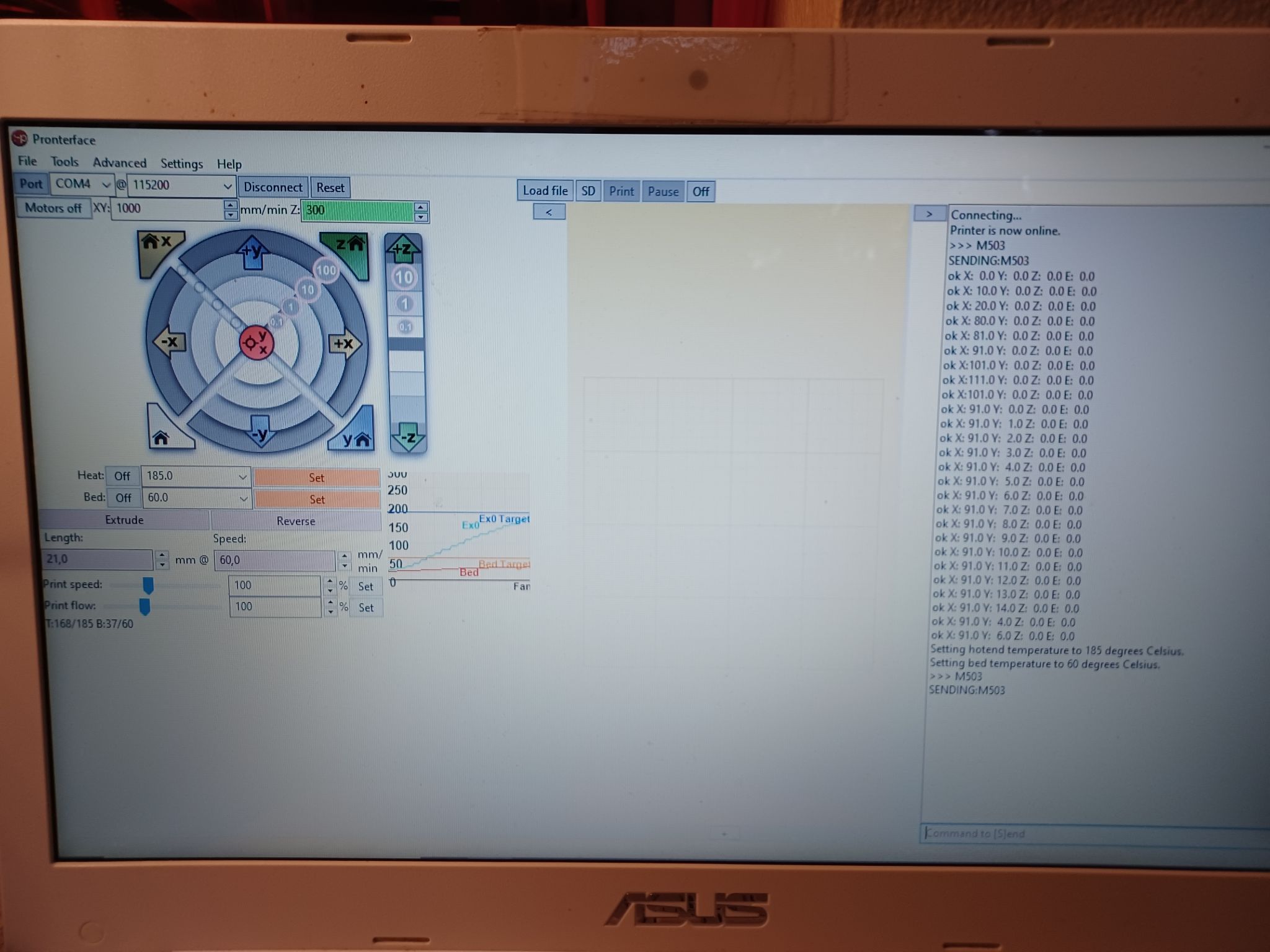
Task: Step Print flow percent spinner
Action: [x=331, y=607]
